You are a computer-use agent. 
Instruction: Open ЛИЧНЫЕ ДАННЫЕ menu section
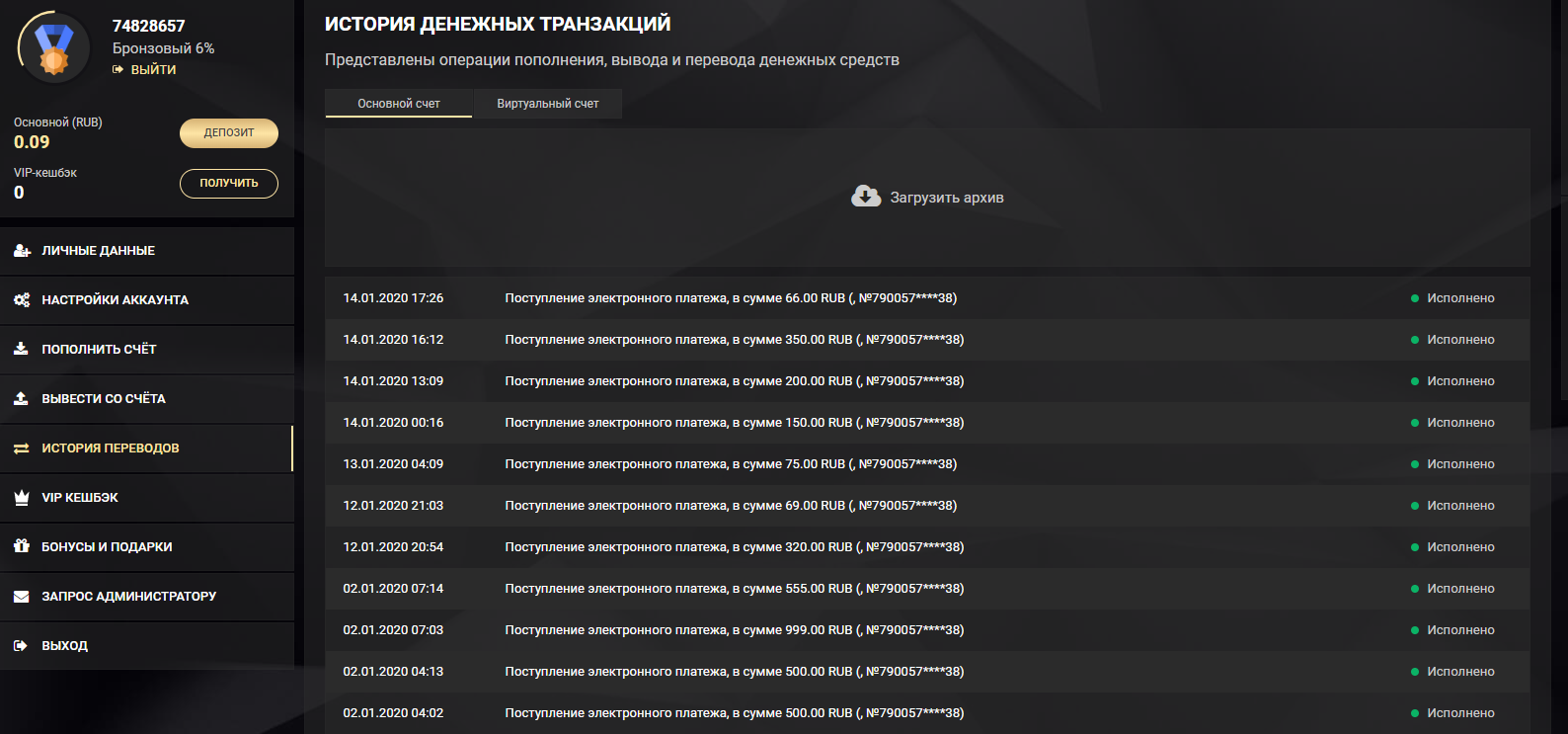click(147, 251)
